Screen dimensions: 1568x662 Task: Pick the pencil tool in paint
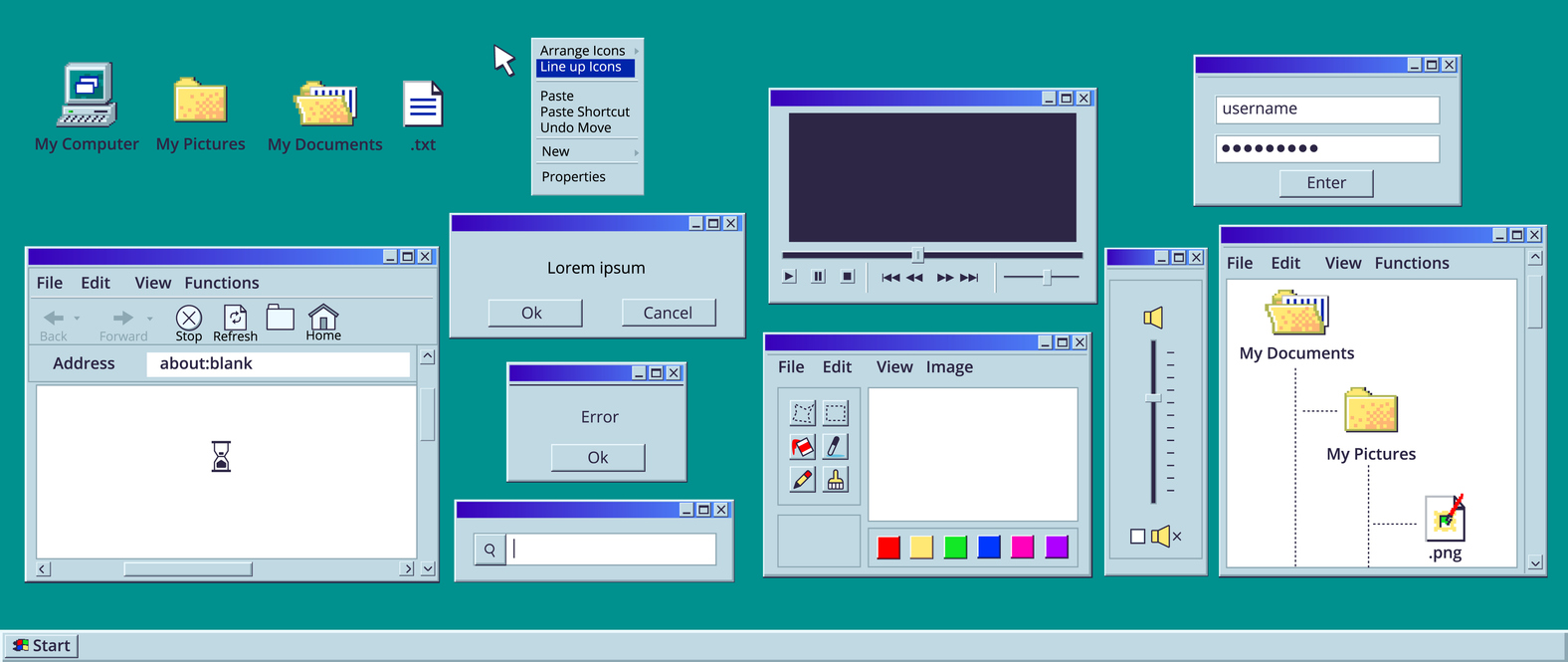(802, 480)
